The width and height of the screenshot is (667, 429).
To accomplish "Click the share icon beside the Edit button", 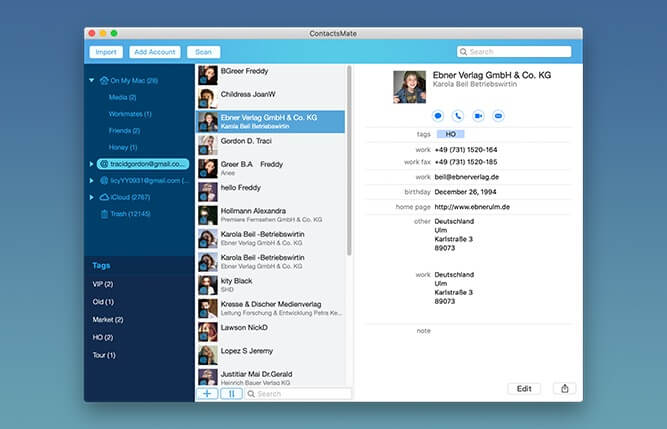I will point(562,388).
